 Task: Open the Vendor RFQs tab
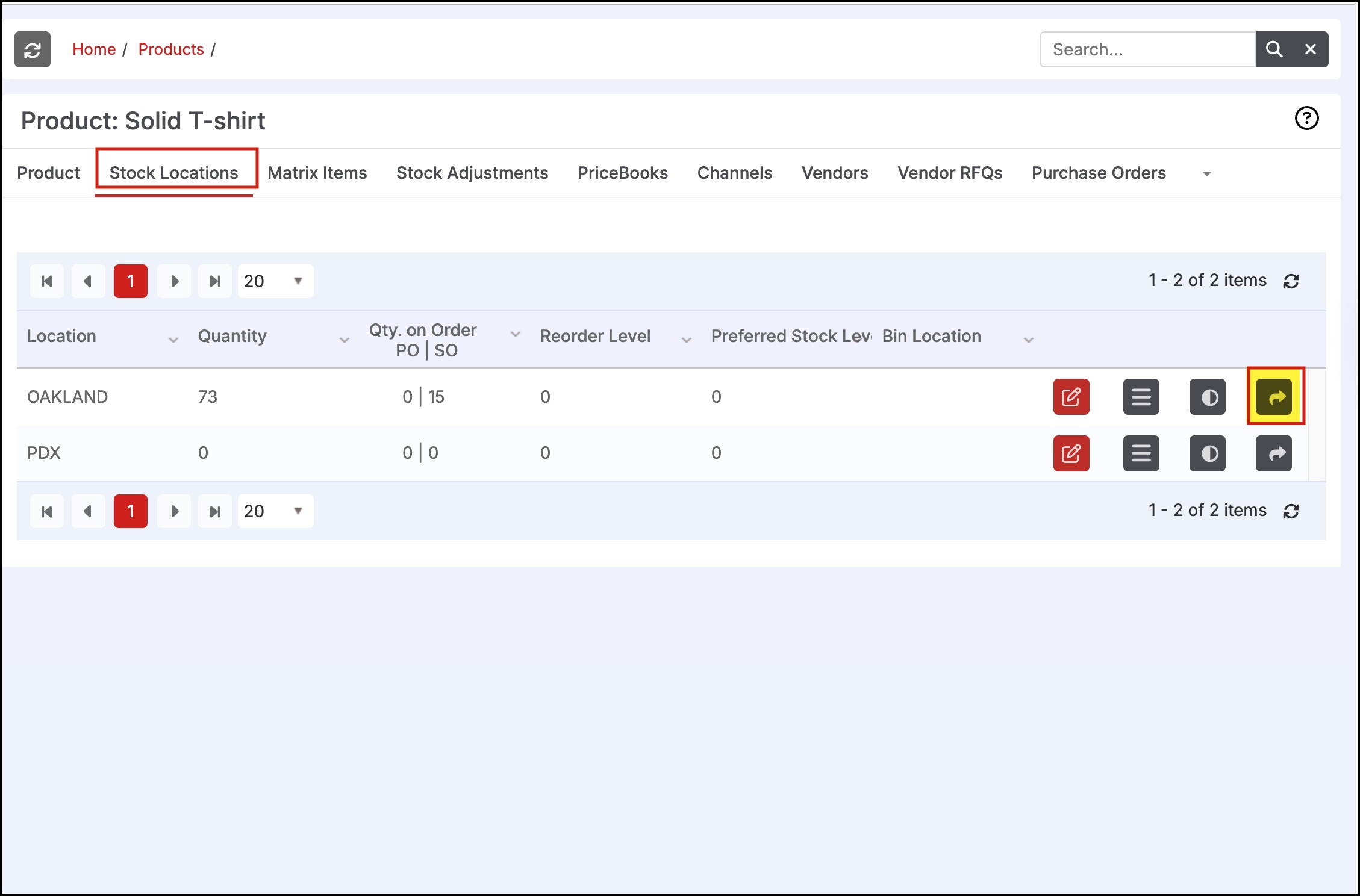pos(950,173)
